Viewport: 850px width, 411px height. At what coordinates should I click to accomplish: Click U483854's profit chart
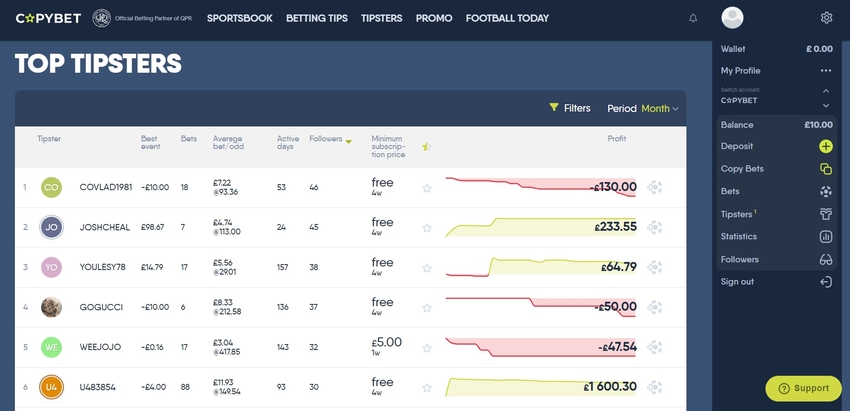point(540,387)
